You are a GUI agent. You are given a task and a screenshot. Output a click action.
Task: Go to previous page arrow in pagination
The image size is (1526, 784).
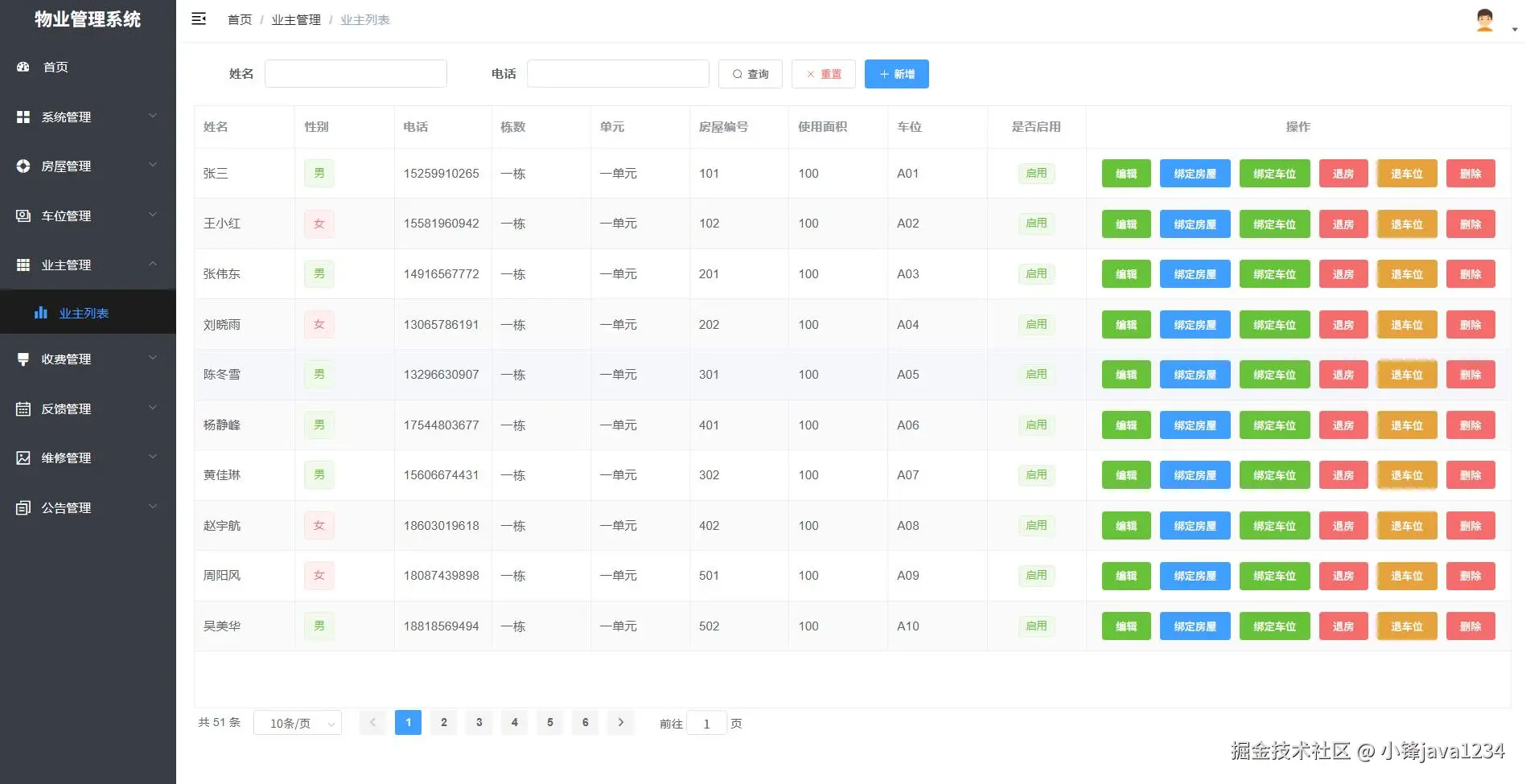(x=372, y=722)
